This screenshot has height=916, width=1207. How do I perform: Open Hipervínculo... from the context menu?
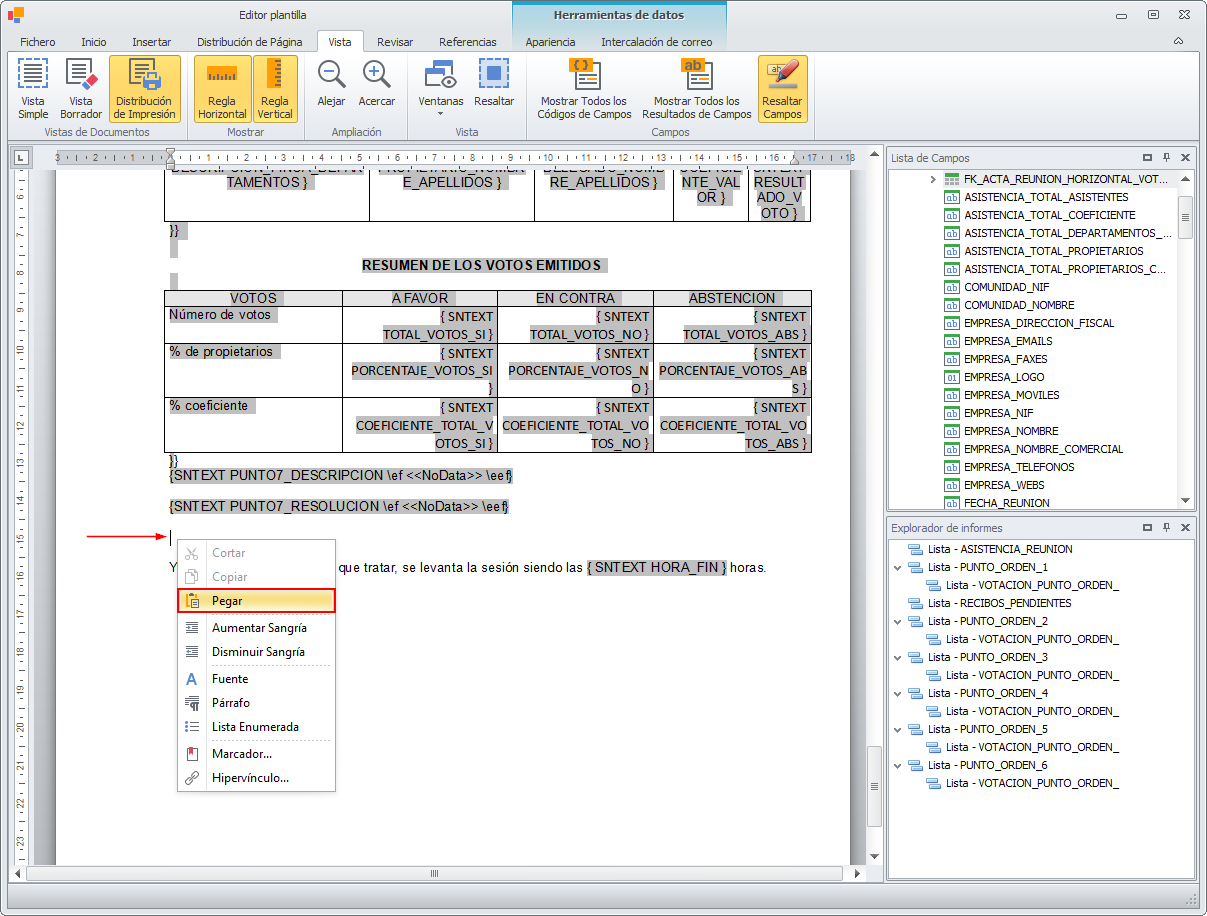250,777
